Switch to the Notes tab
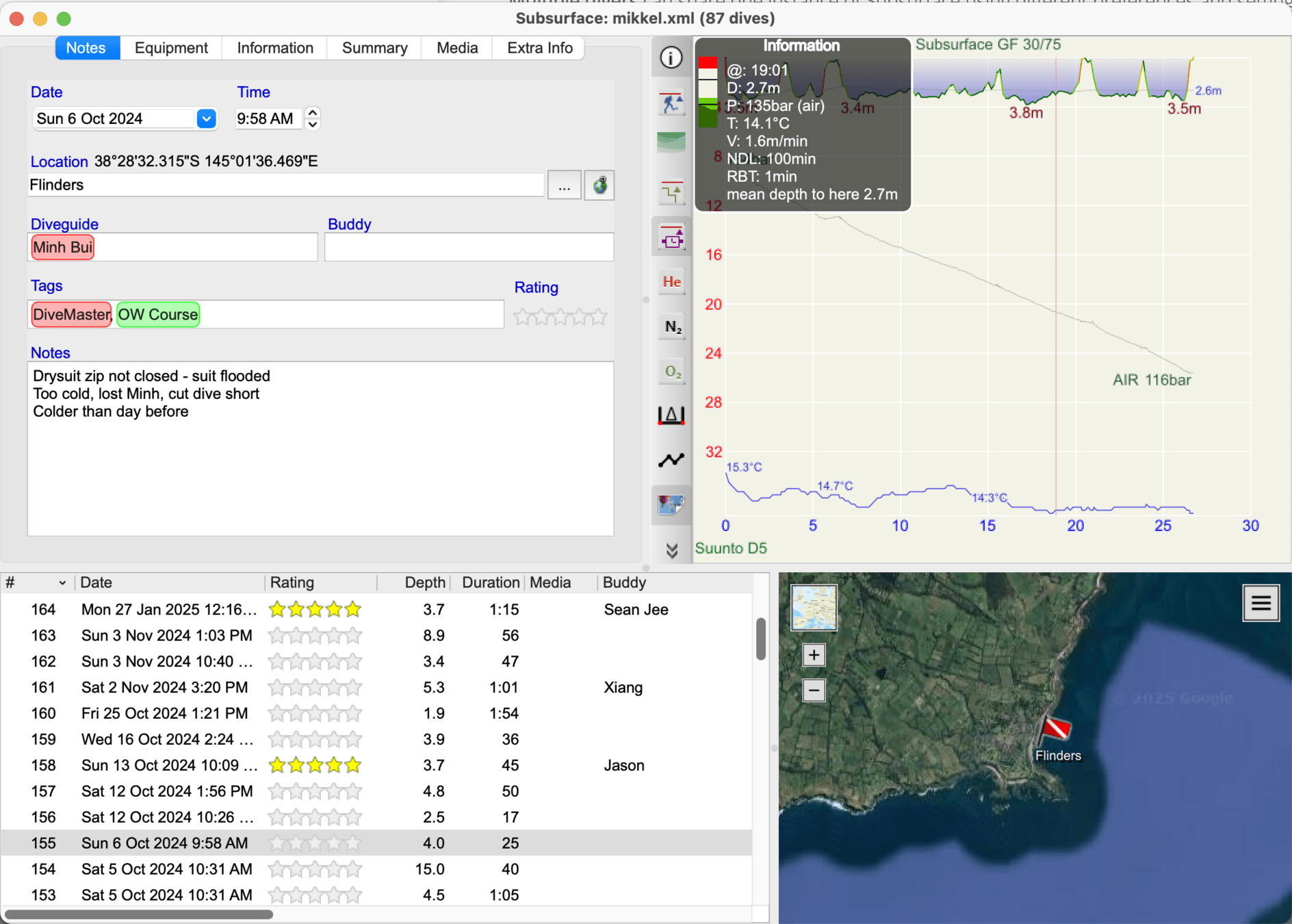Screen dimensions: 1292x924 [86, 48]
